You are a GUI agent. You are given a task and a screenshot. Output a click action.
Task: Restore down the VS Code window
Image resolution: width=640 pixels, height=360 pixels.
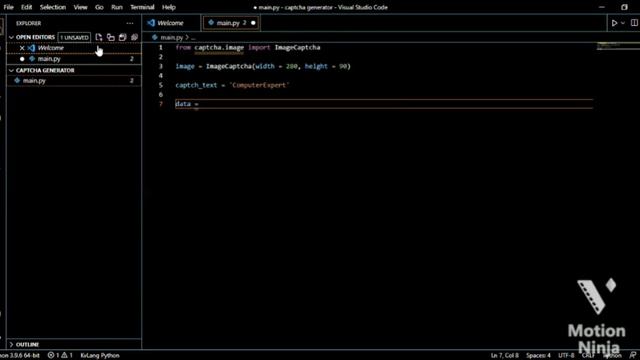pyautogui.click(x=624, y=7)
